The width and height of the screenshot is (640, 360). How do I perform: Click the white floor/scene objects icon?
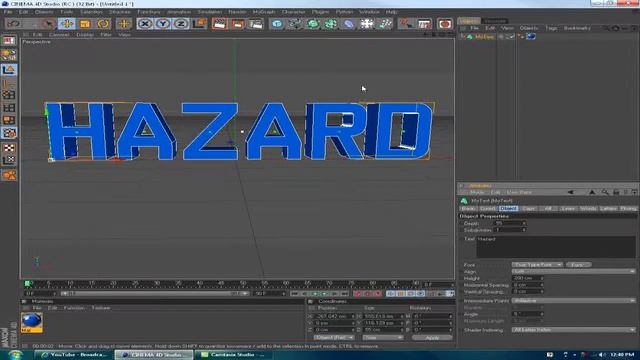(x=367, y=24)
